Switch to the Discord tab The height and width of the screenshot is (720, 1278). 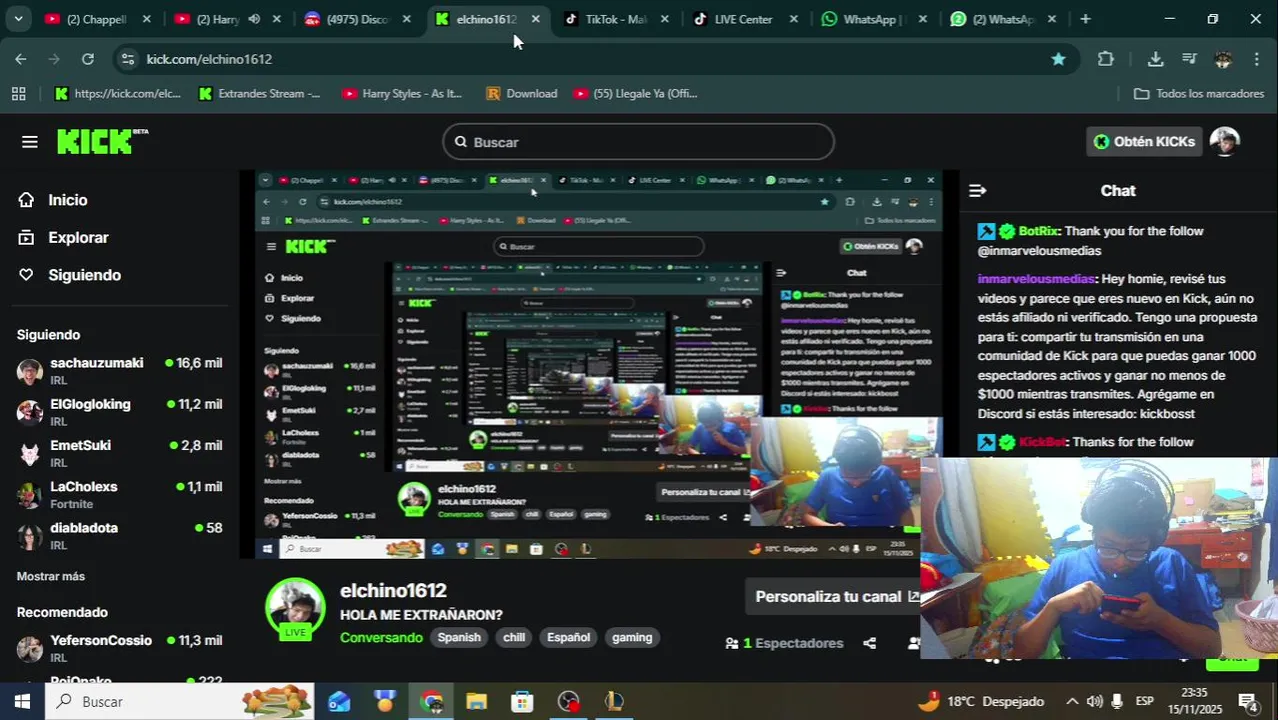coord(358,19)
